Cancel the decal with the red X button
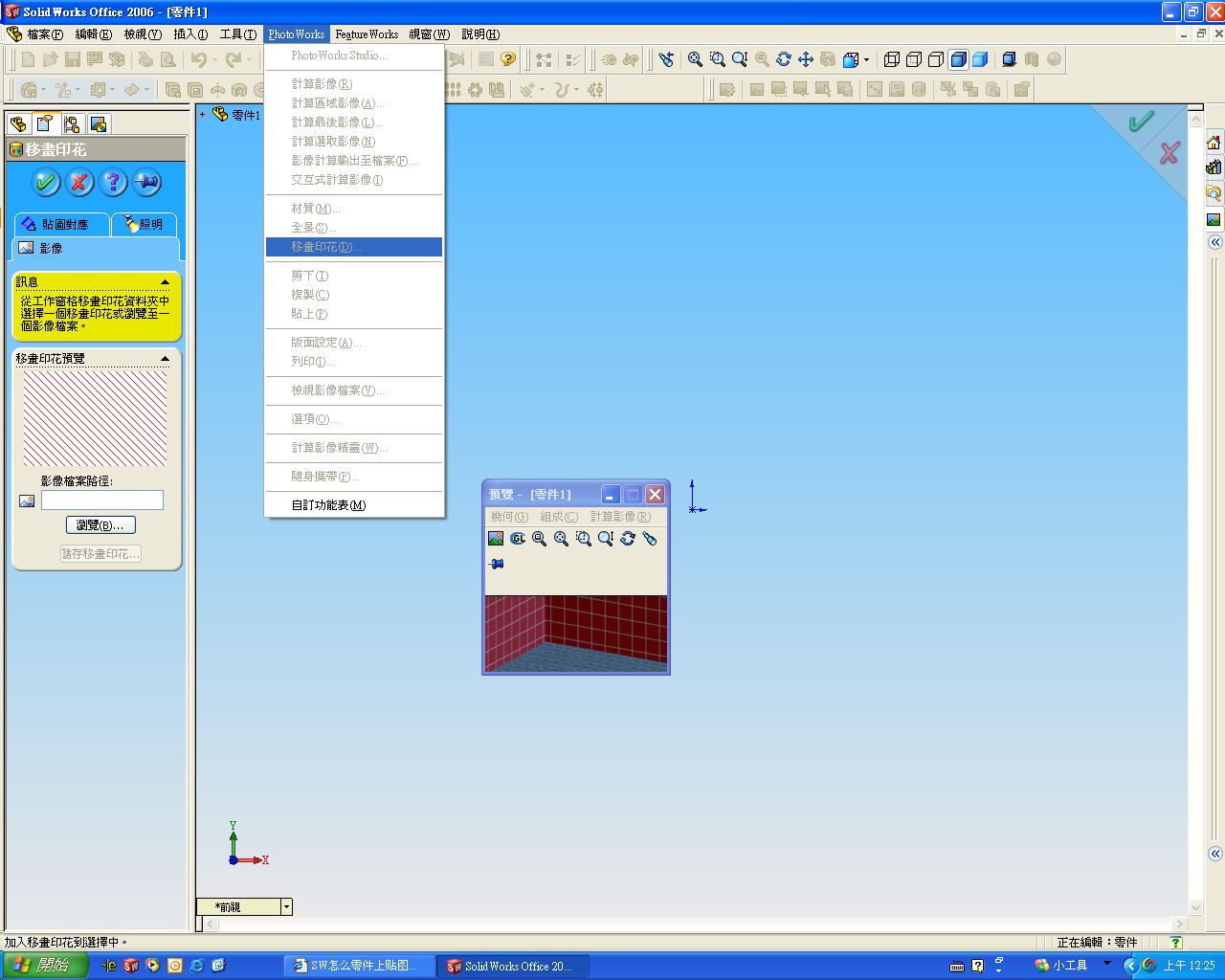Screen dimensions: 1225x980 click(79, 182)
